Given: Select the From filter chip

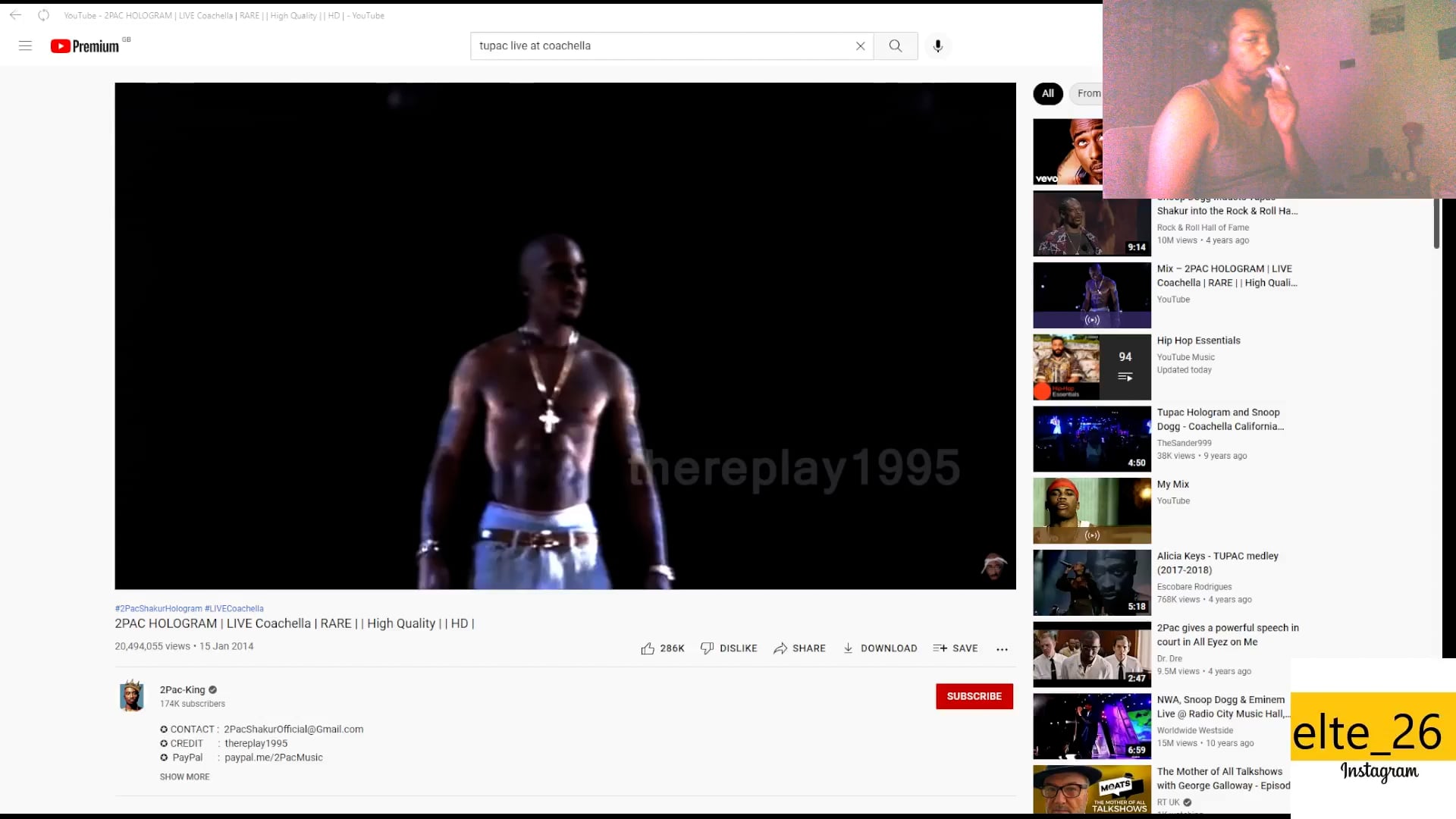Looking at the screenshot, I should [1088, 93].
